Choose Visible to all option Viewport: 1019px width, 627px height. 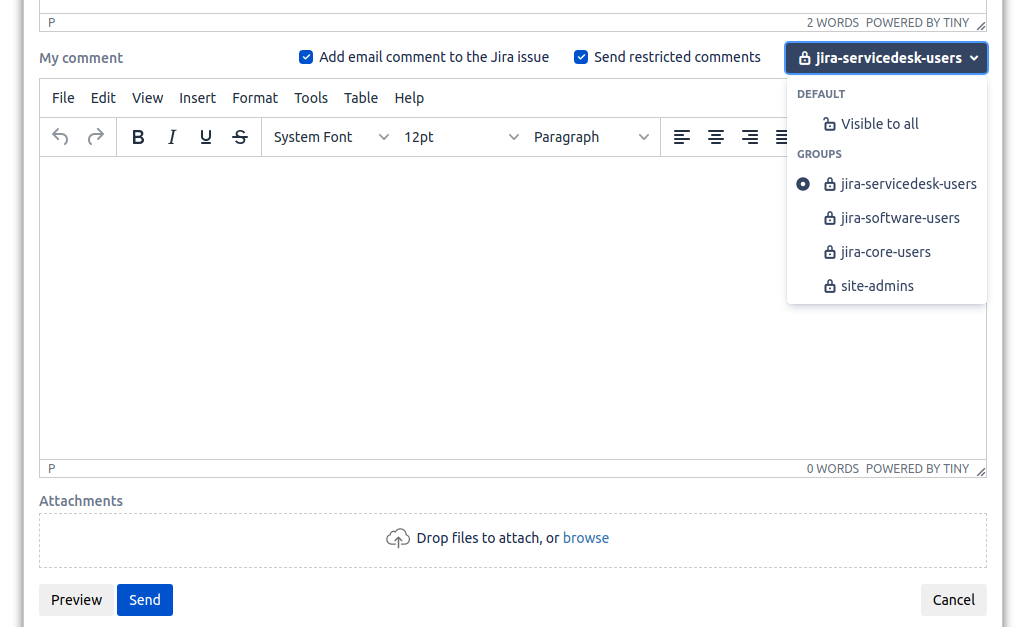coord(879,124)
